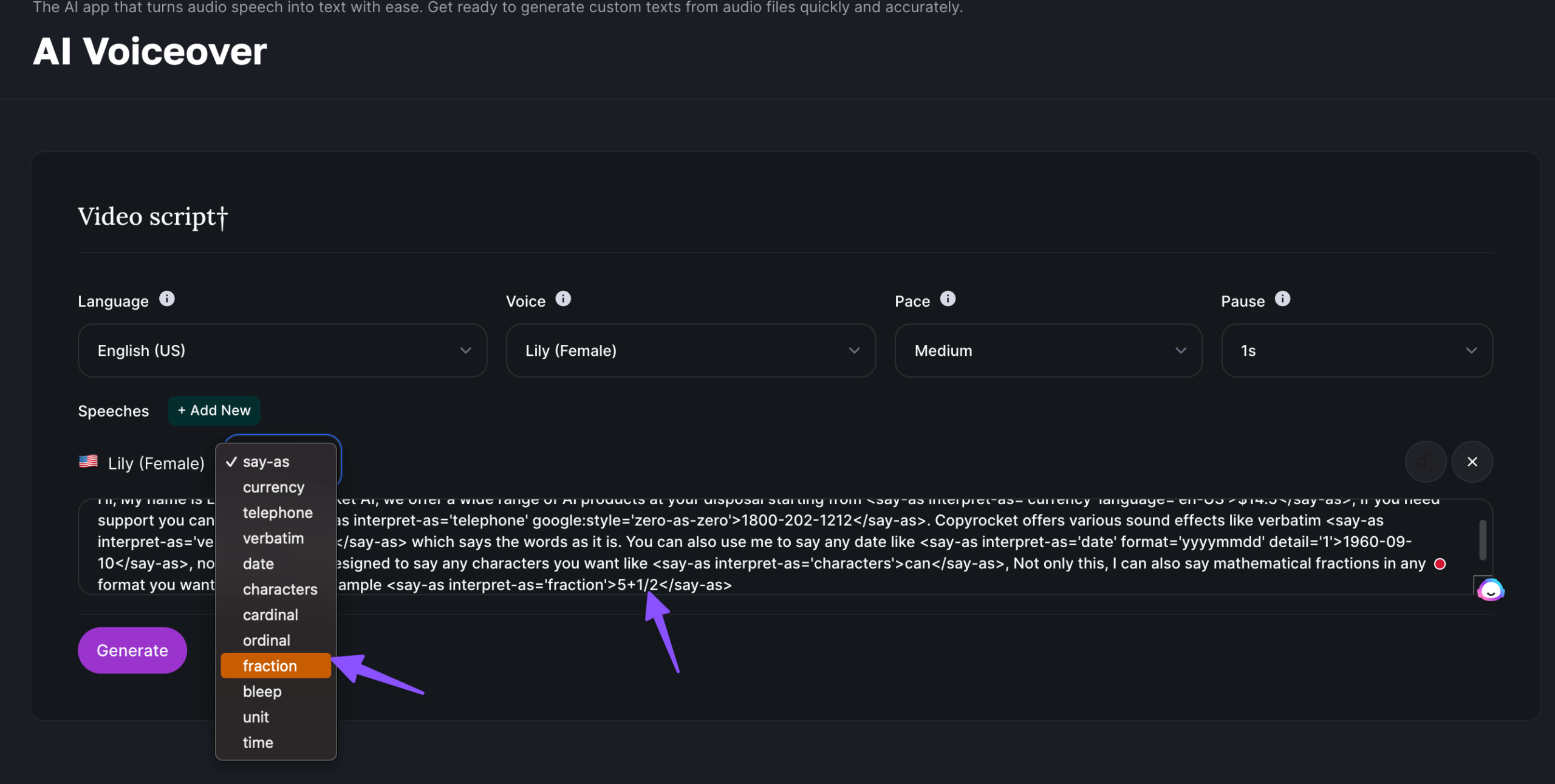Choose the currency option in list
The image size is (1555, 784).
(x=273, y=487)
